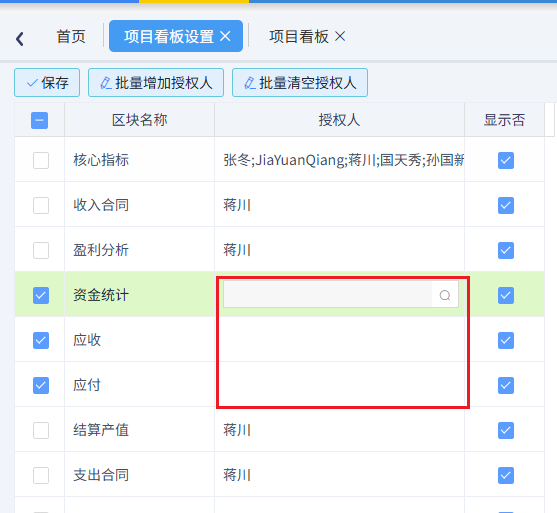The width and height of the screenshot is (557, 513).
Task: Toggle 显示否 for the 应付 row
Action: coord(506,385)
